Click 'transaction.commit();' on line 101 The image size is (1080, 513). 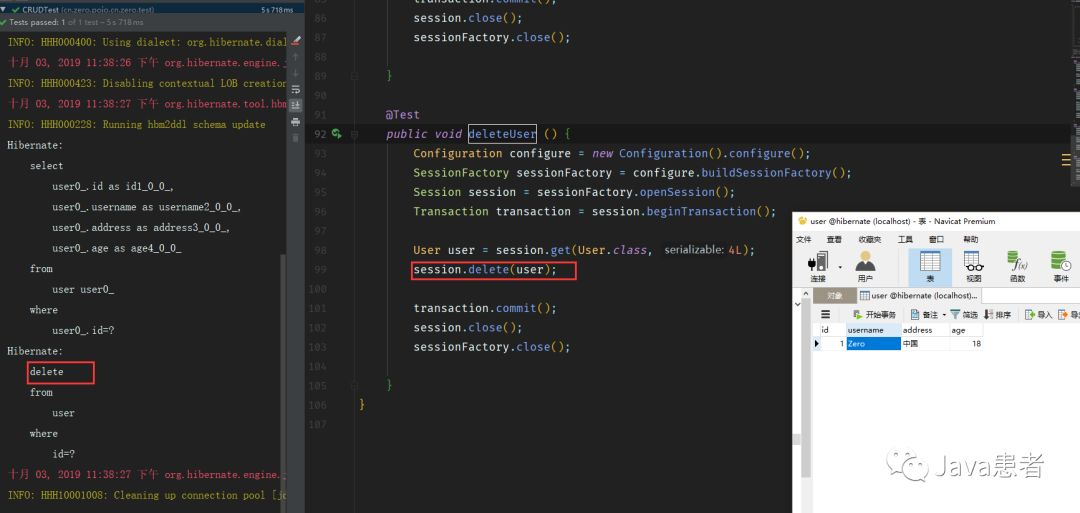(484, 308)
